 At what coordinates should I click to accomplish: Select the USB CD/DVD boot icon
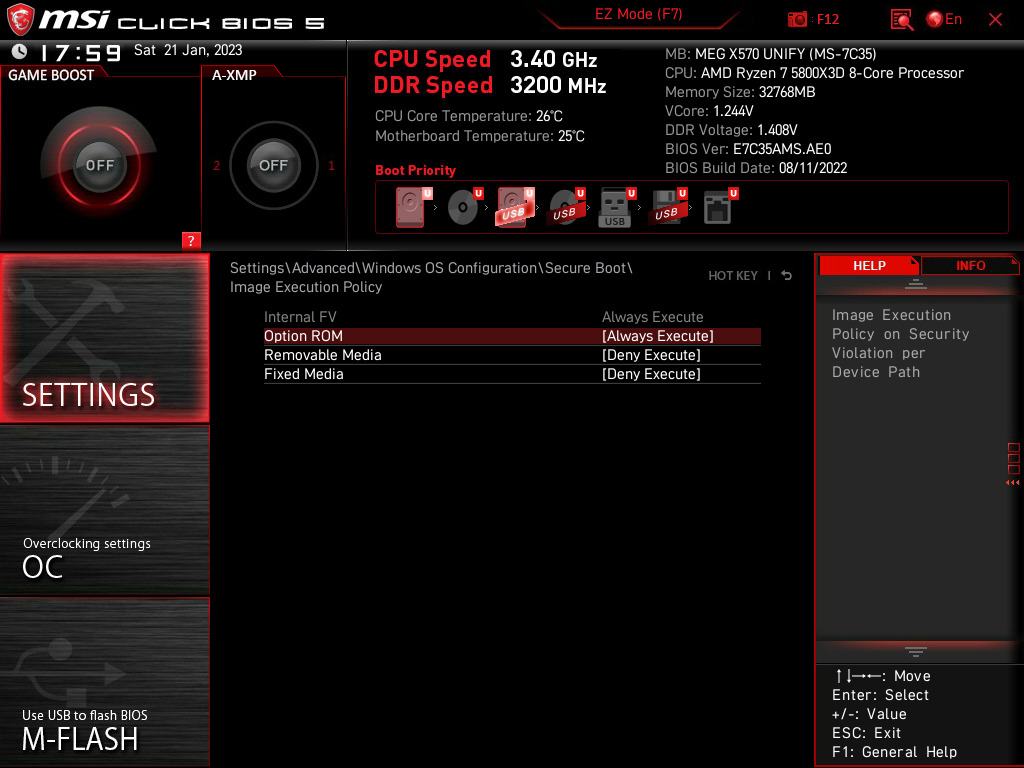[566, 208]
